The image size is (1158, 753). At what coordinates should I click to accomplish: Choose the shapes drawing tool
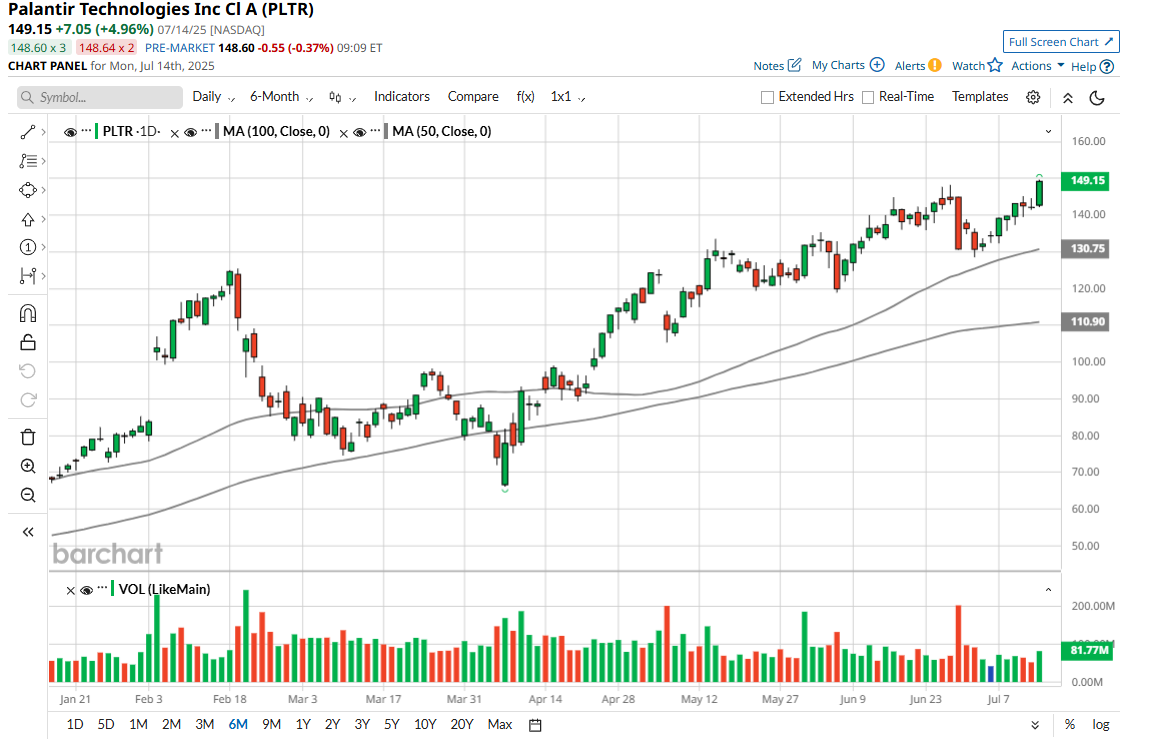27,190
